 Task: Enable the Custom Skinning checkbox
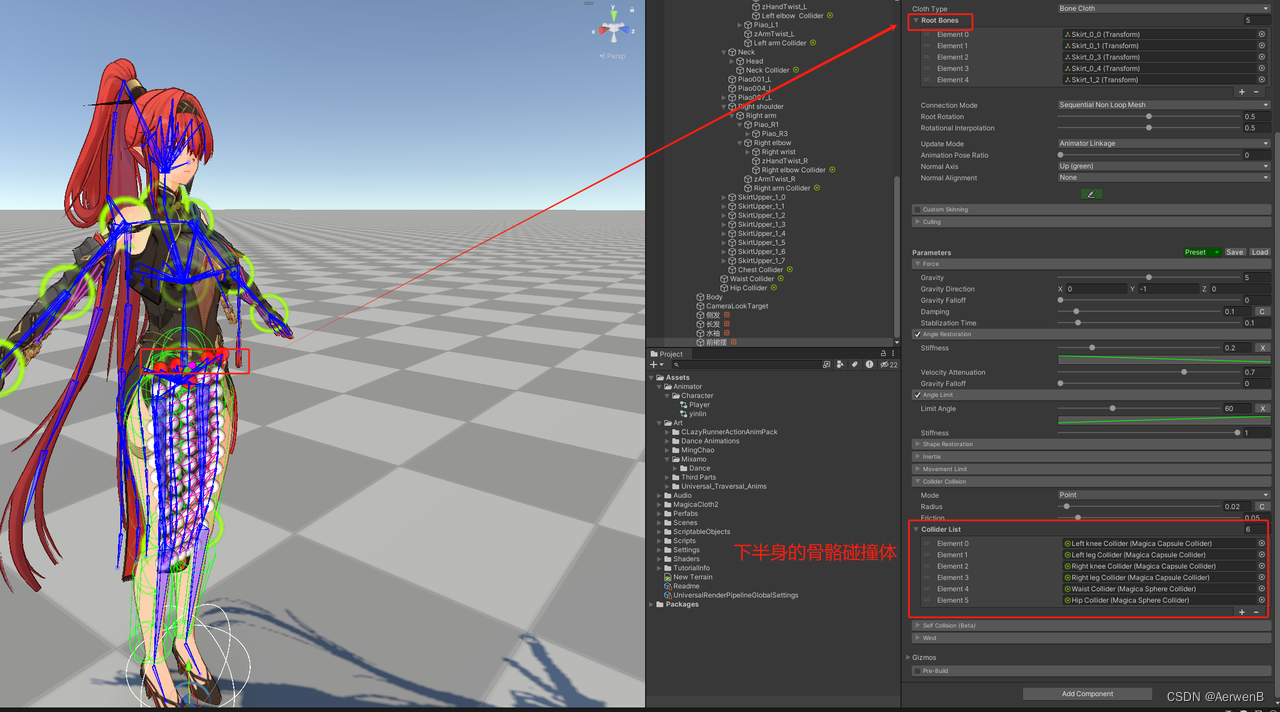tap(917, 210)
